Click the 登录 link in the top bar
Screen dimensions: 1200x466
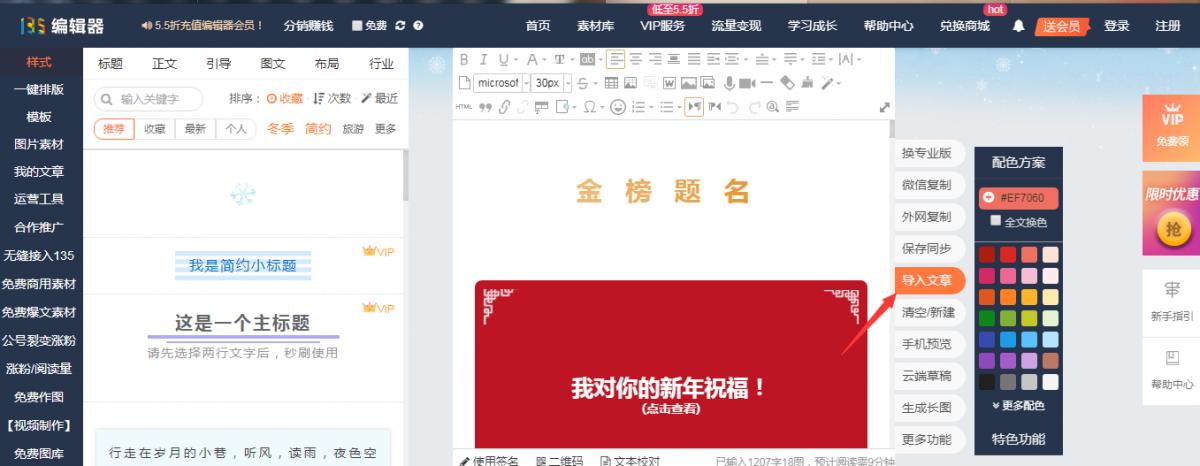1117,26
